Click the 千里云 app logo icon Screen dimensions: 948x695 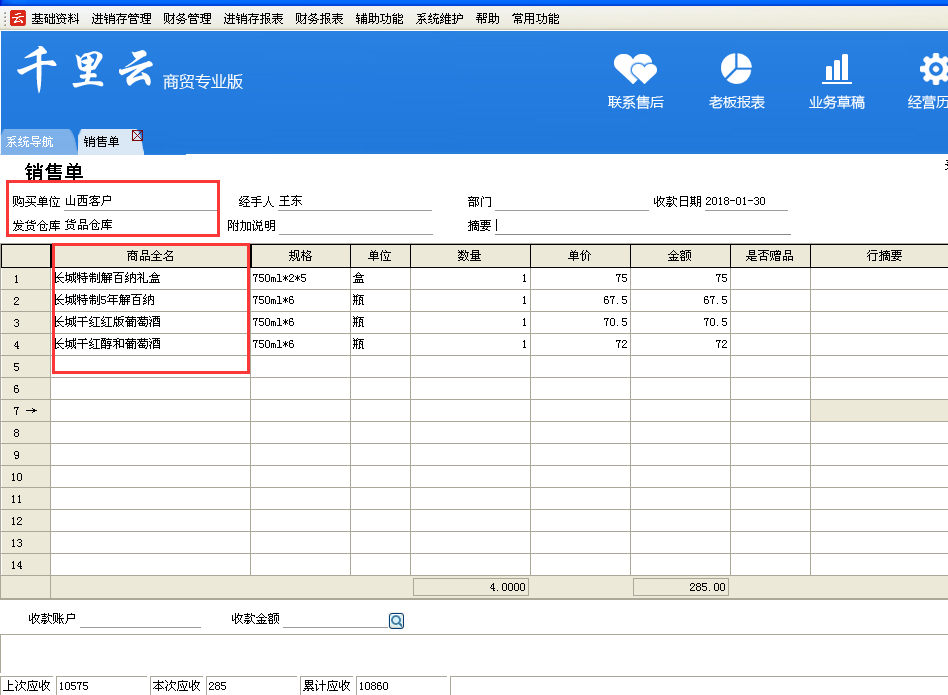coord(17,18)
